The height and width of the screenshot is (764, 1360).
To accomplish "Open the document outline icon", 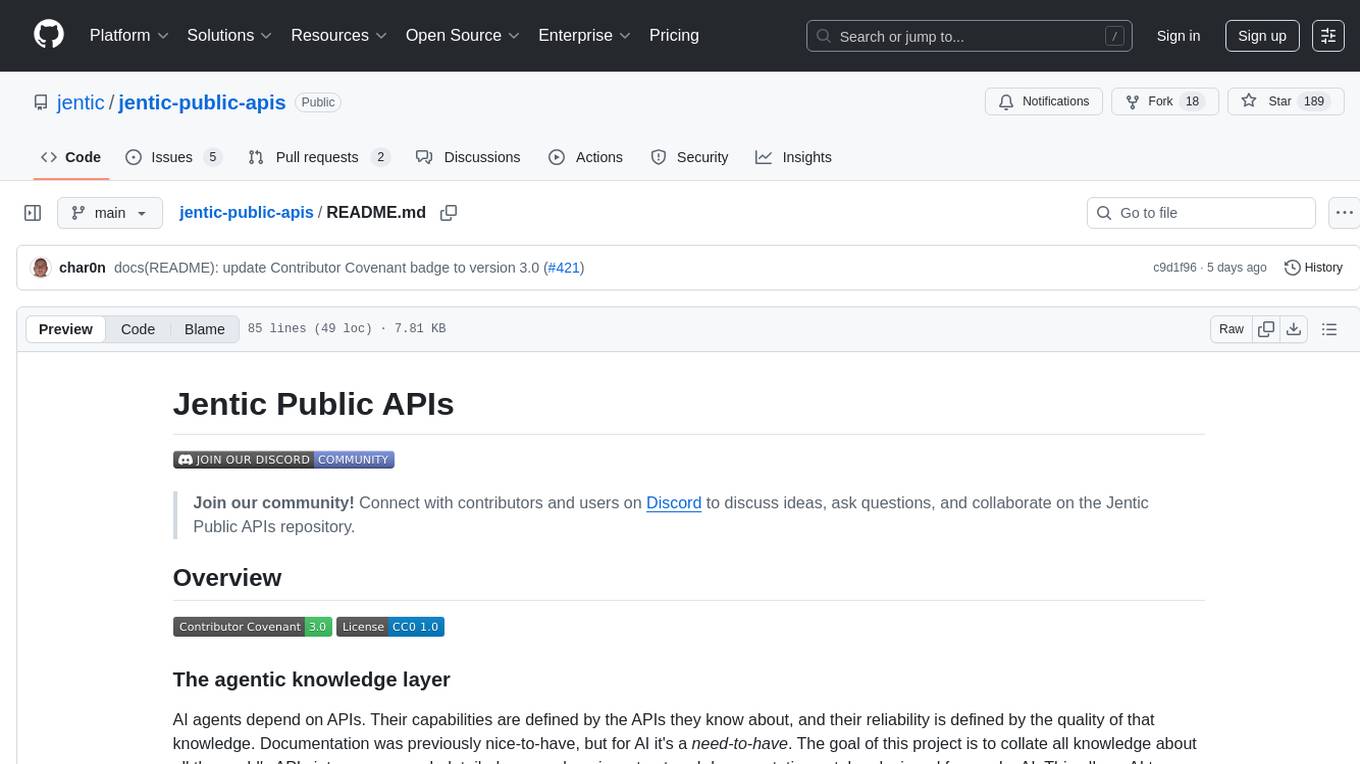I will [1329, 329].
